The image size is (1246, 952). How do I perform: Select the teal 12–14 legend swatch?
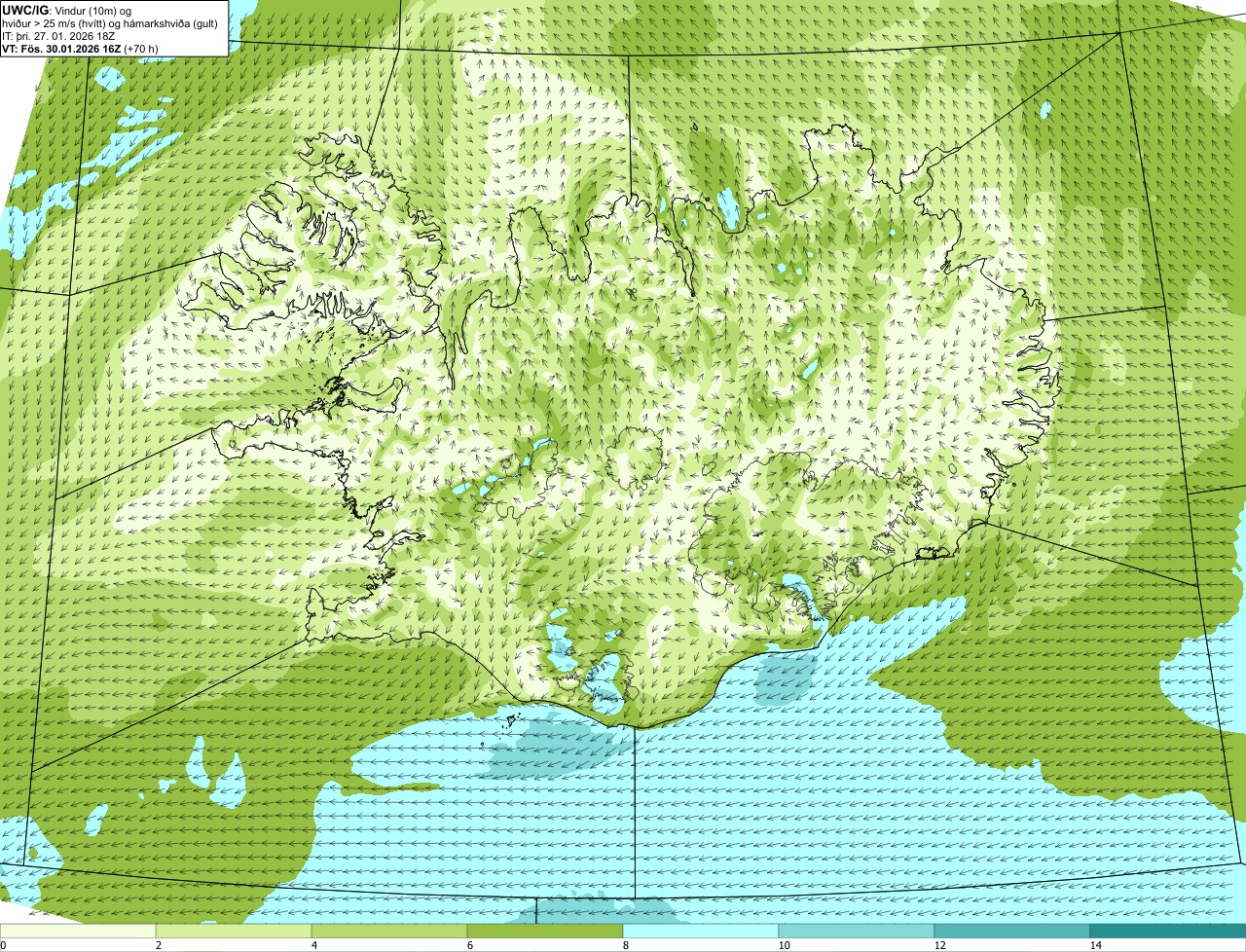pyautogui.click(x=1012, y=931)
